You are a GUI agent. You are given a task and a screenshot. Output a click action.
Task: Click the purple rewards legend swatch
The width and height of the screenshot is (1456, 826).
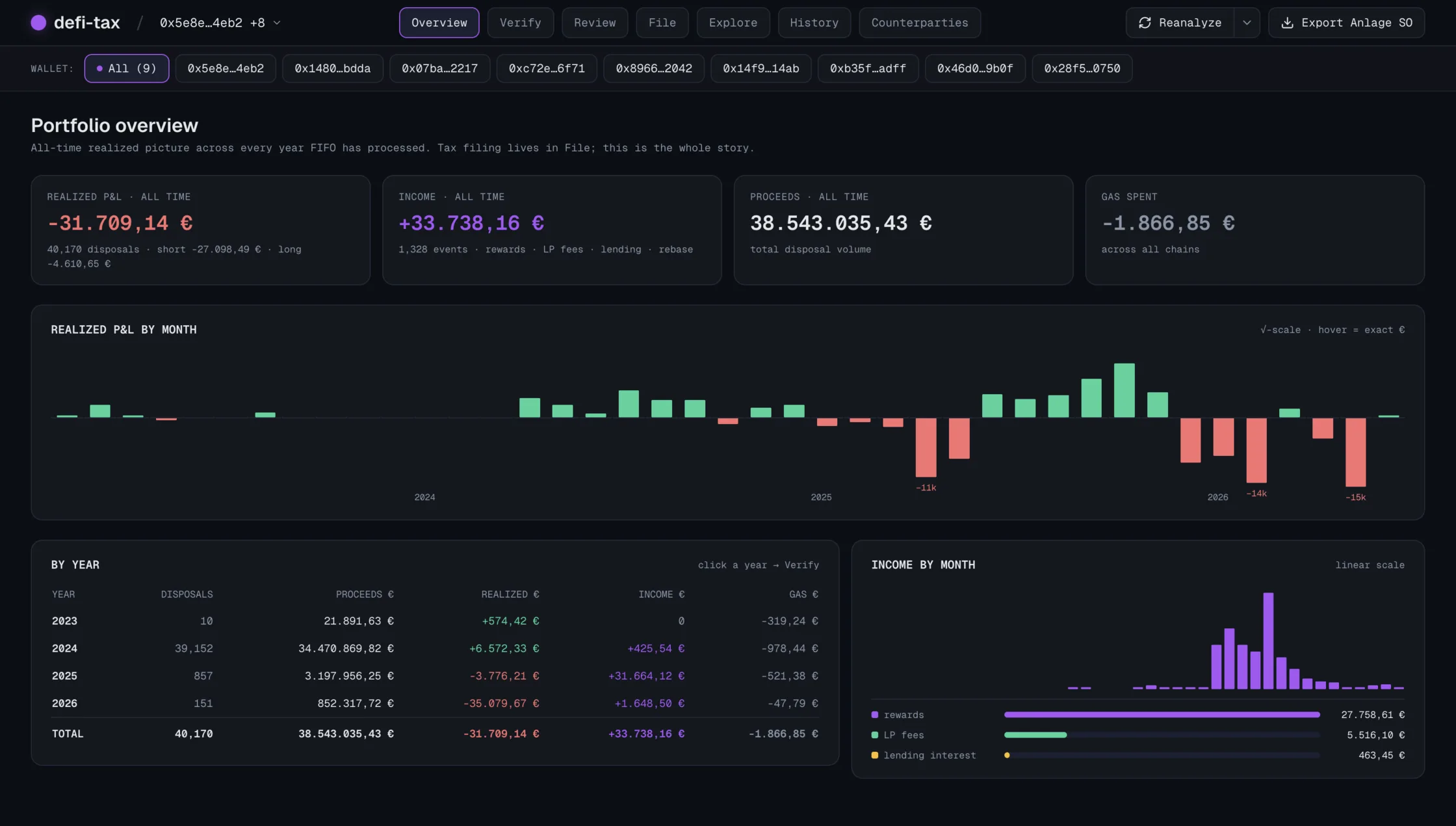pos(875,715)
